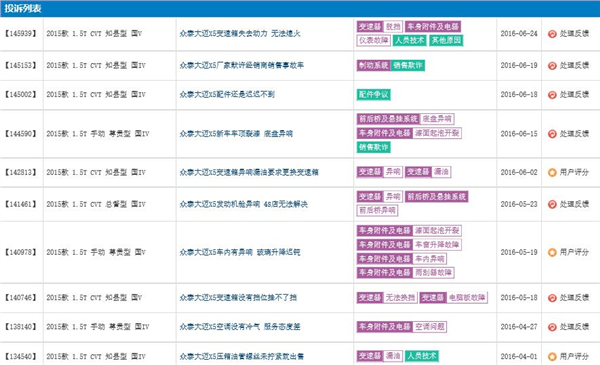Select the green 配件争议 tag
600x365 pixels.
[374, 95]
